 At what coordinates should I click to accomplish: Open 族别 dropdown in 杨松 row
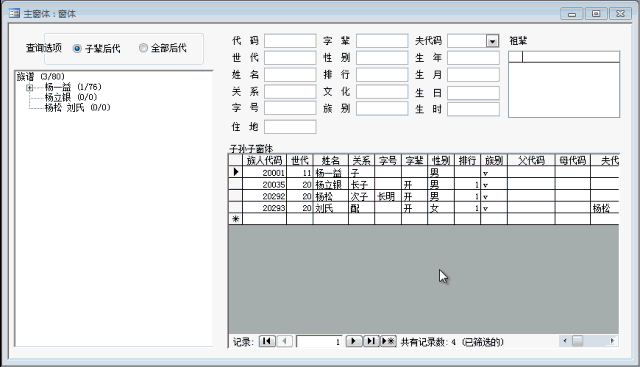(485, 197)
